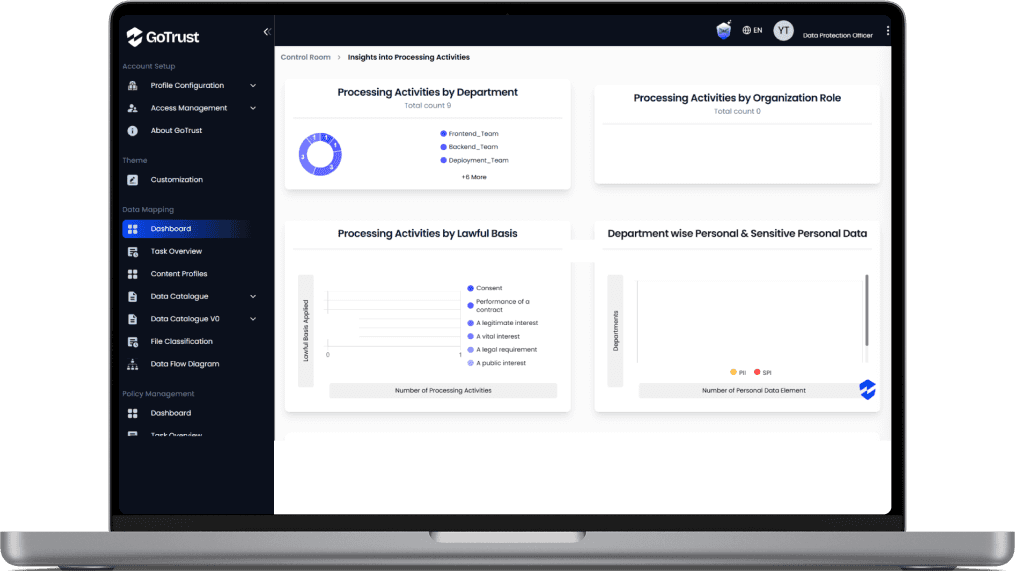Open About GoTrust menu item
1015x571 pixels.
(176, 131)
